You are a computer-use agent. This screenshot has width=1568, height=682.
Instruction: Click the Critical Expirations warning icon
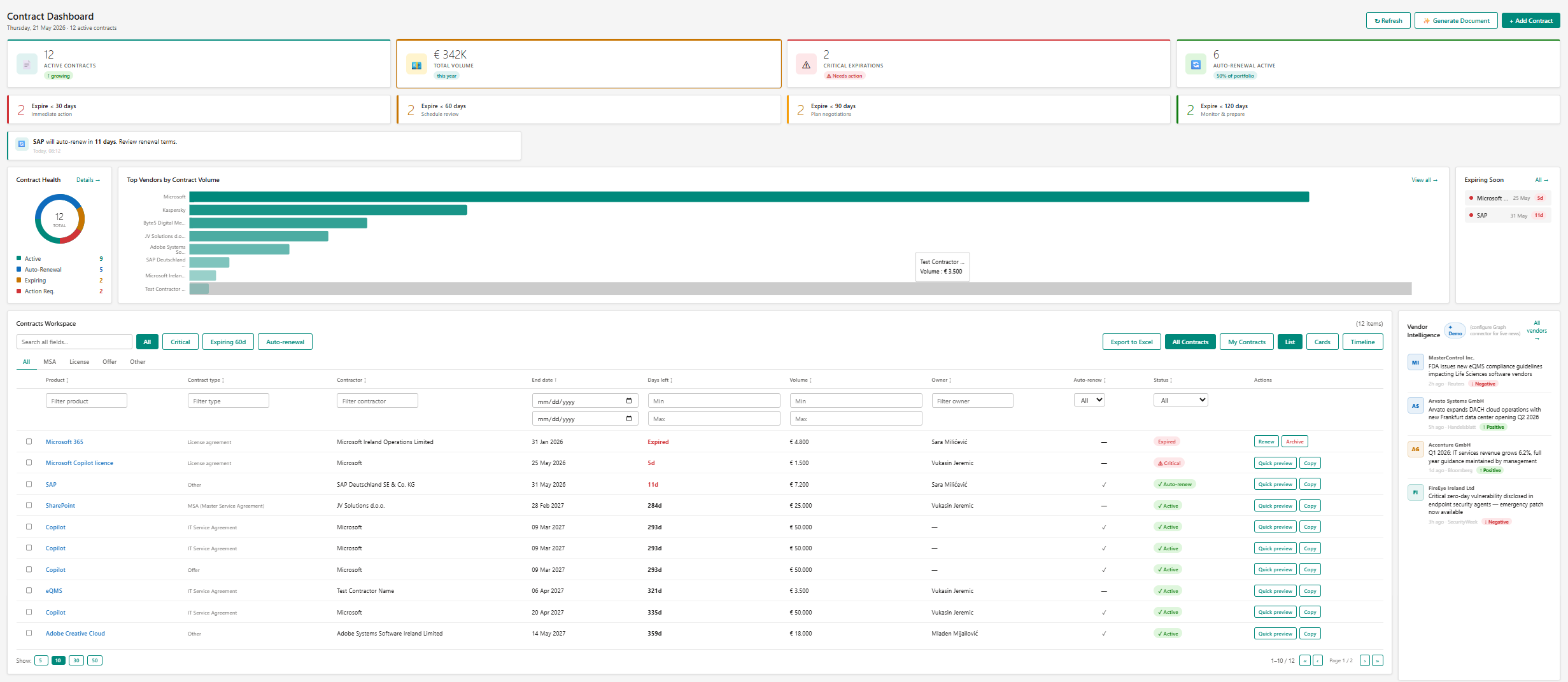pyautogui.click(x=806, y=64)
